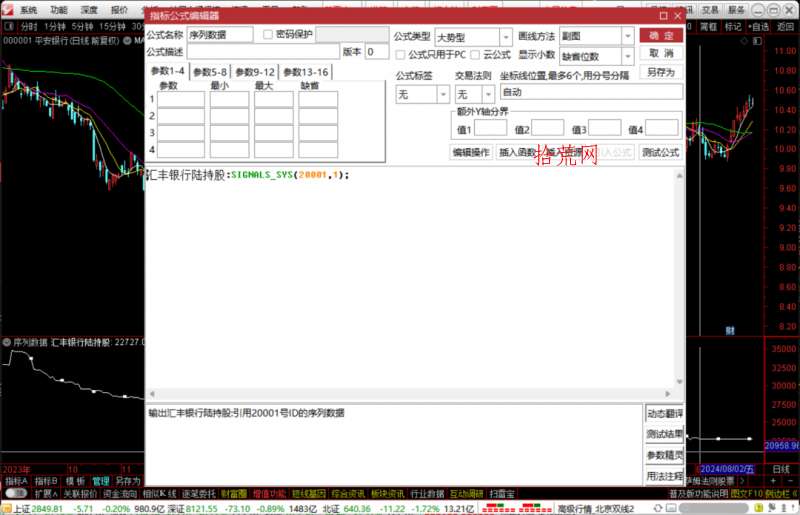Click the diamond icon at chart top right

(744, 41)
